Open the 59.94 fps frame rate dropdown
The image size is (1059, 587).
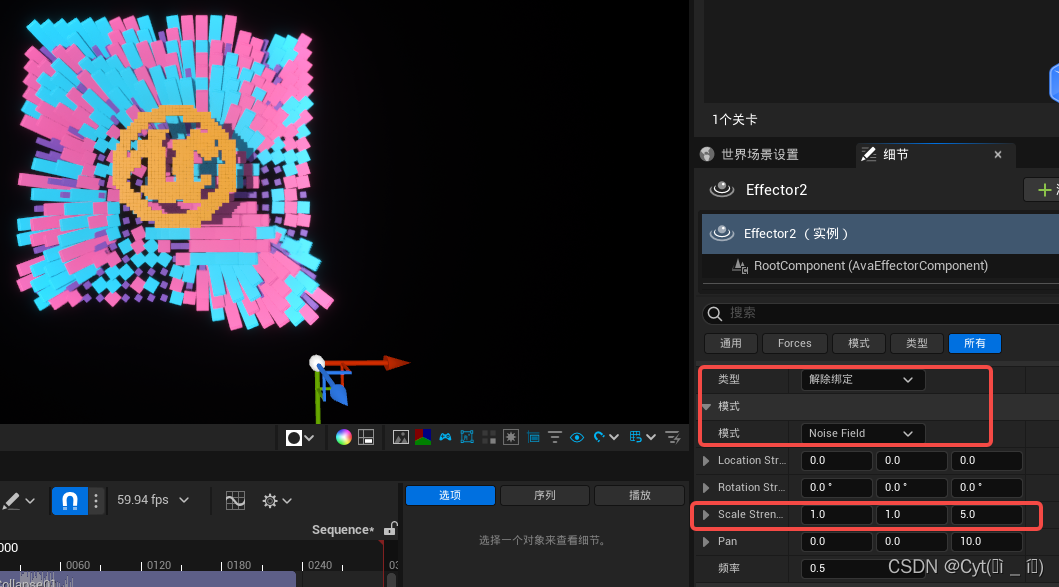[153, 500]
